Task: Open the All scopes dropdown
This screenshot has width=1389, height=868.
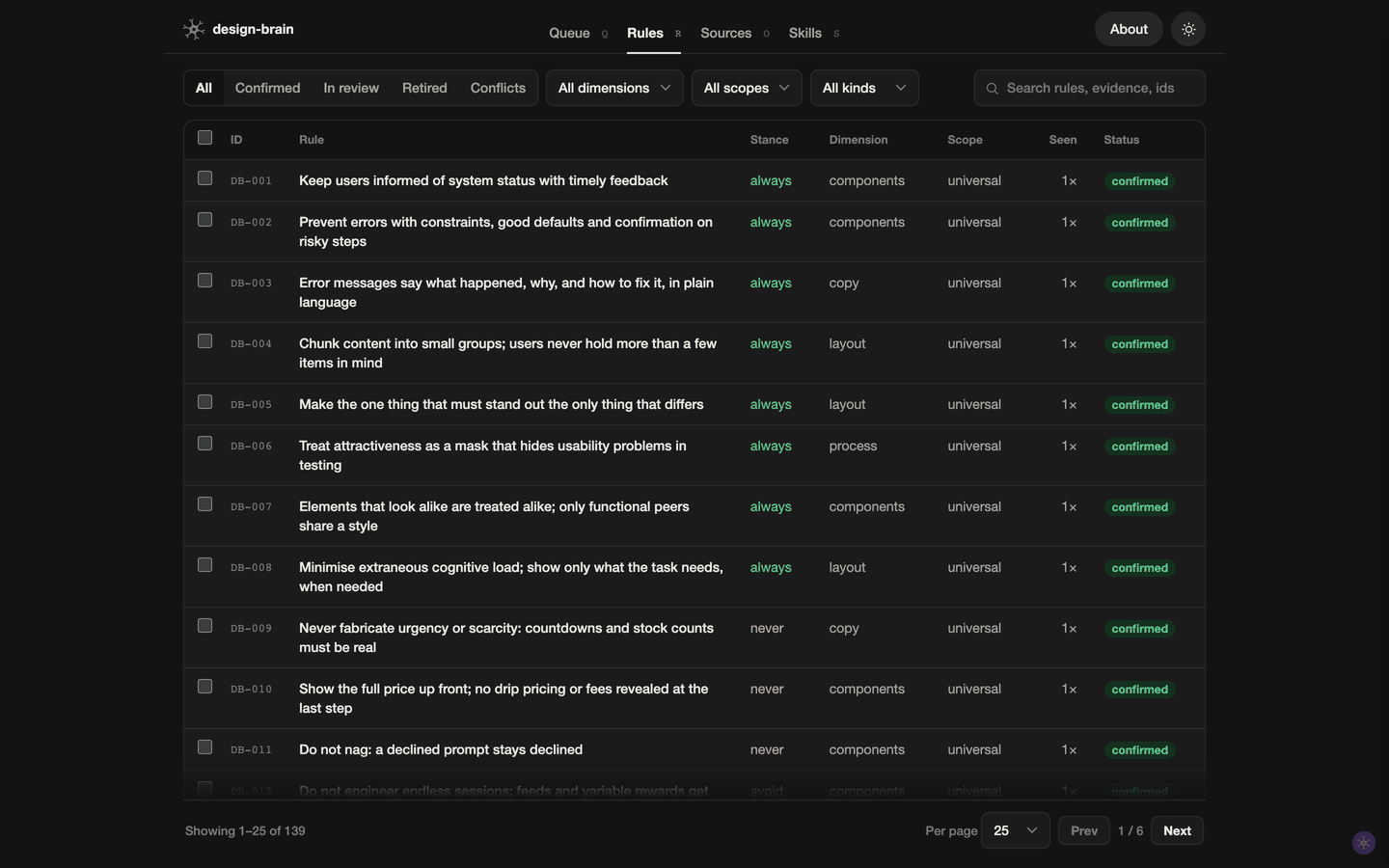Action: (x=747, y=88)
